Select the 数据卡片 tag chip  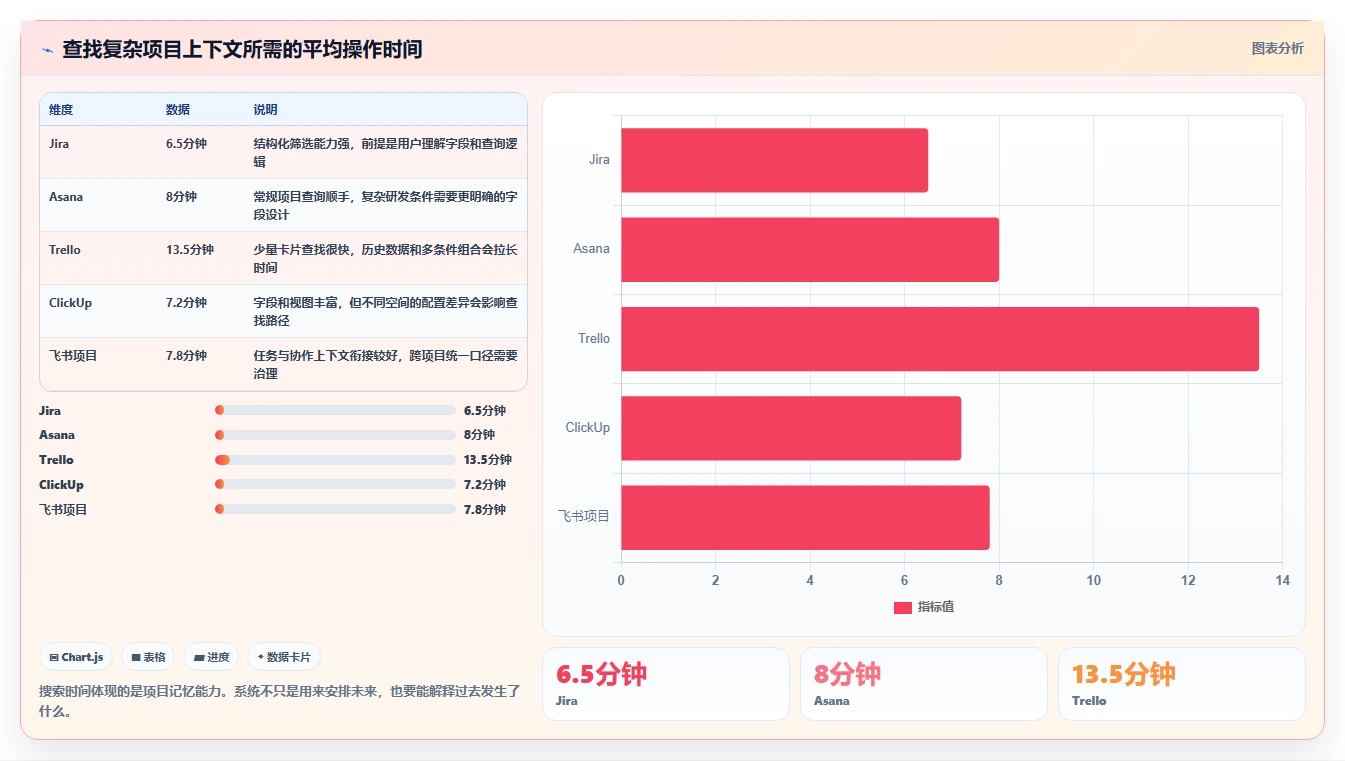pyautogui.click(x=284, y=657)
